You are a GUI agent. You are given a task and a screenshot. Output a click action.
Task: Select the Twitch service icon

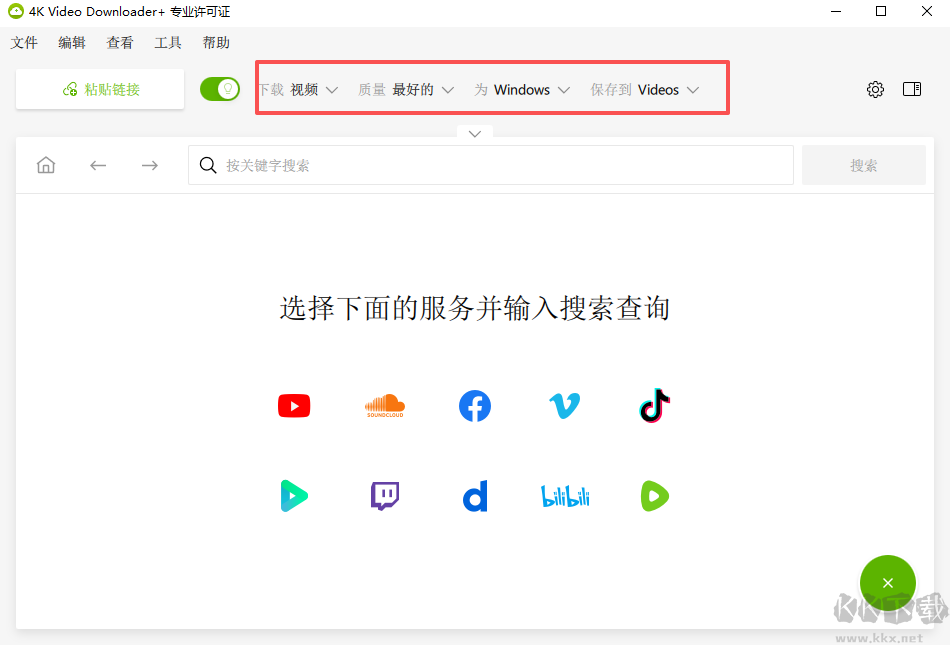point(384,495)
